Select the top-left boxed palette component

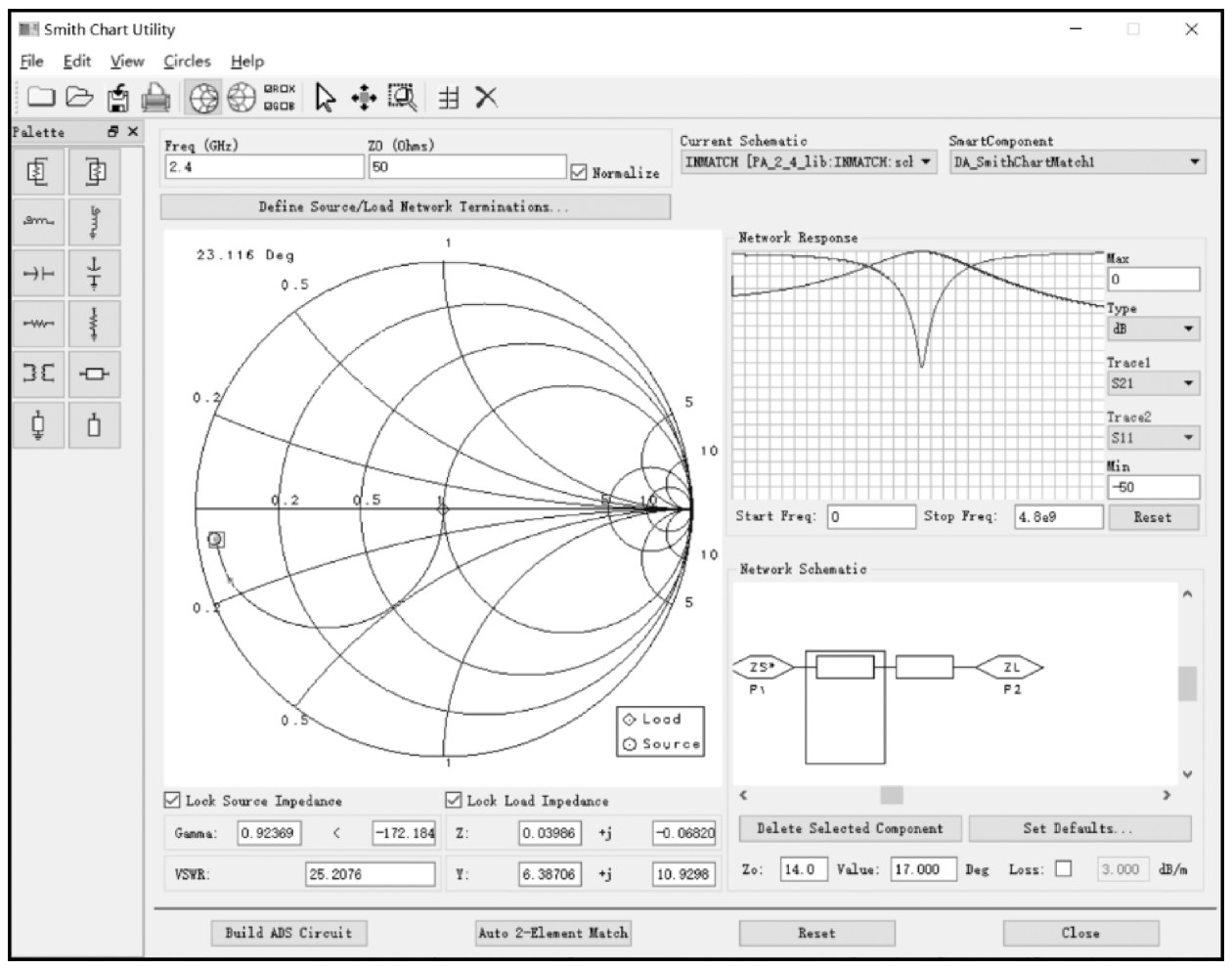tap(39, 172)
